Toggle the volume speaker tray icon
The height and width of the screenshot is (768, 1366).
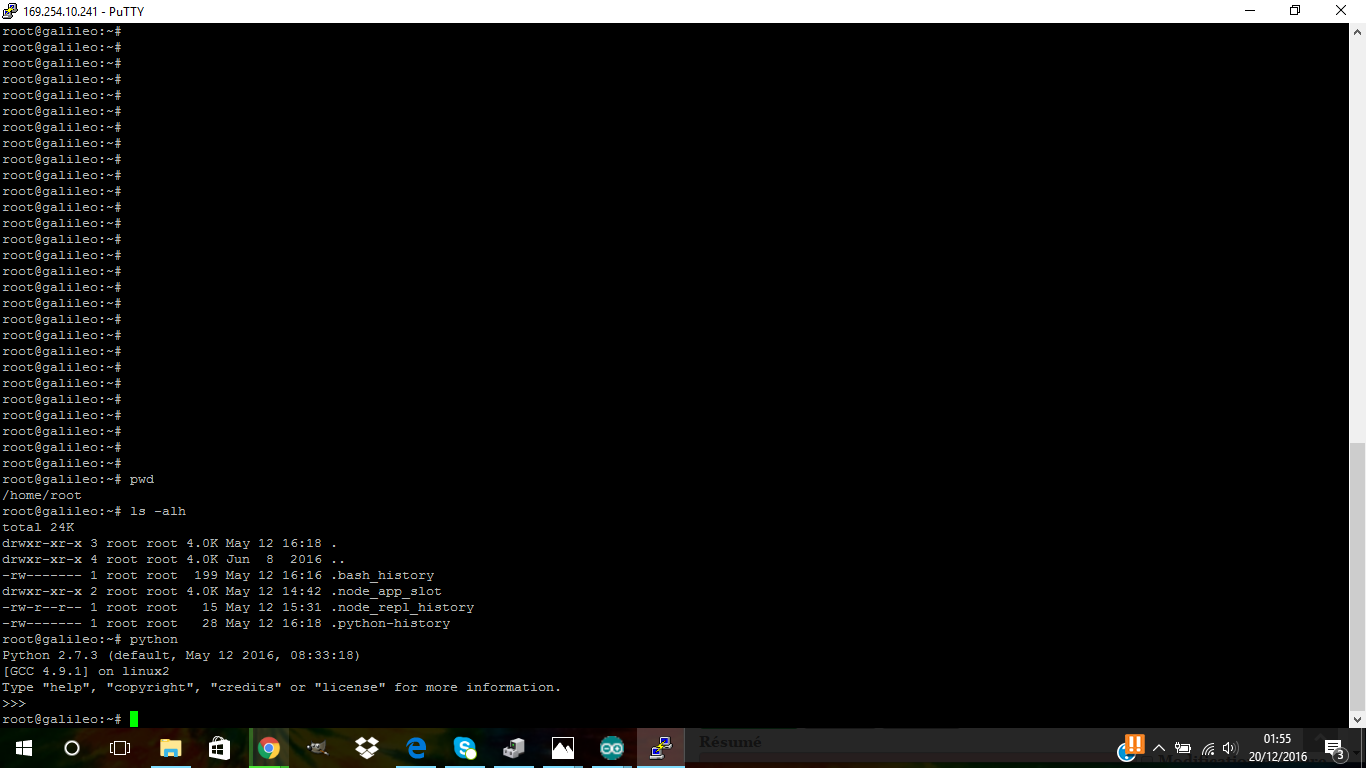1230,748
